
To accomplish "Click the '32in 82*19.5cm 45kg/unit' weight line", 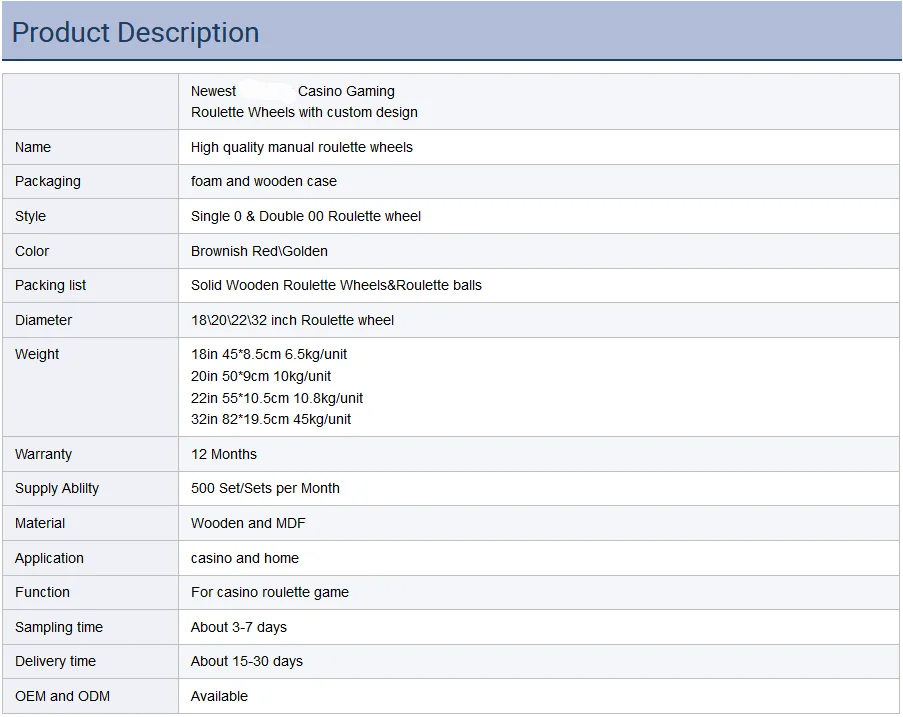I will 271,419.
